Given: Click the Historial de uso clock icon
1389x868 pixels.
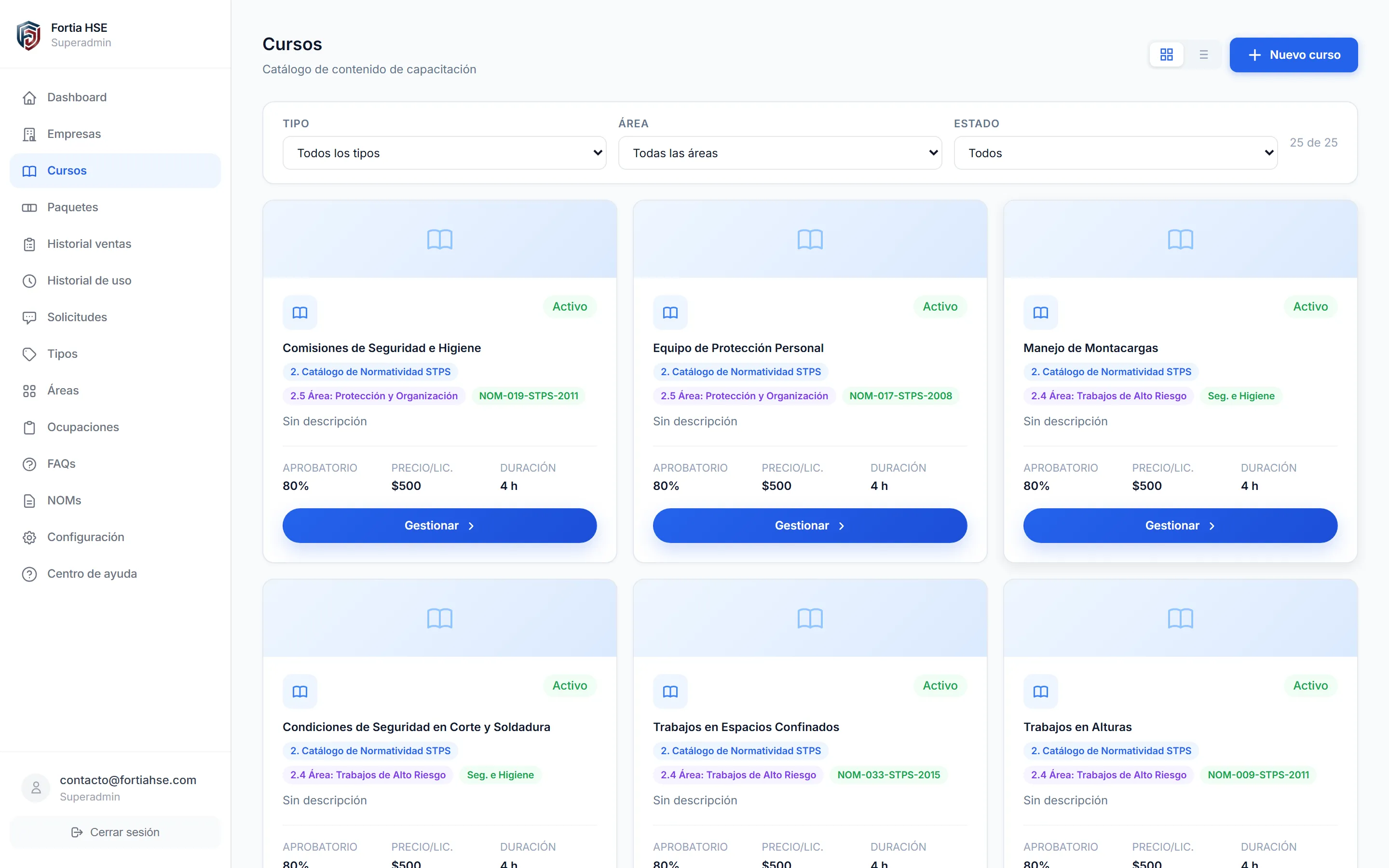Looking at the screenshot, I should [x=29, y=281].
